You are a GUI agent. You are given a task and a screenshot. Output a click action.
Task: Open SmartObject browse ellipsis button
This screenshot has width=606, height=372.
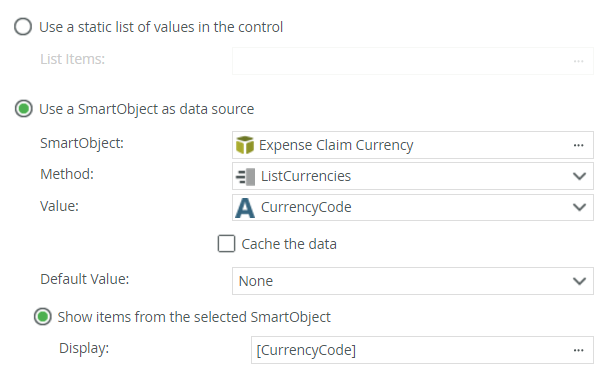[579, 145]
